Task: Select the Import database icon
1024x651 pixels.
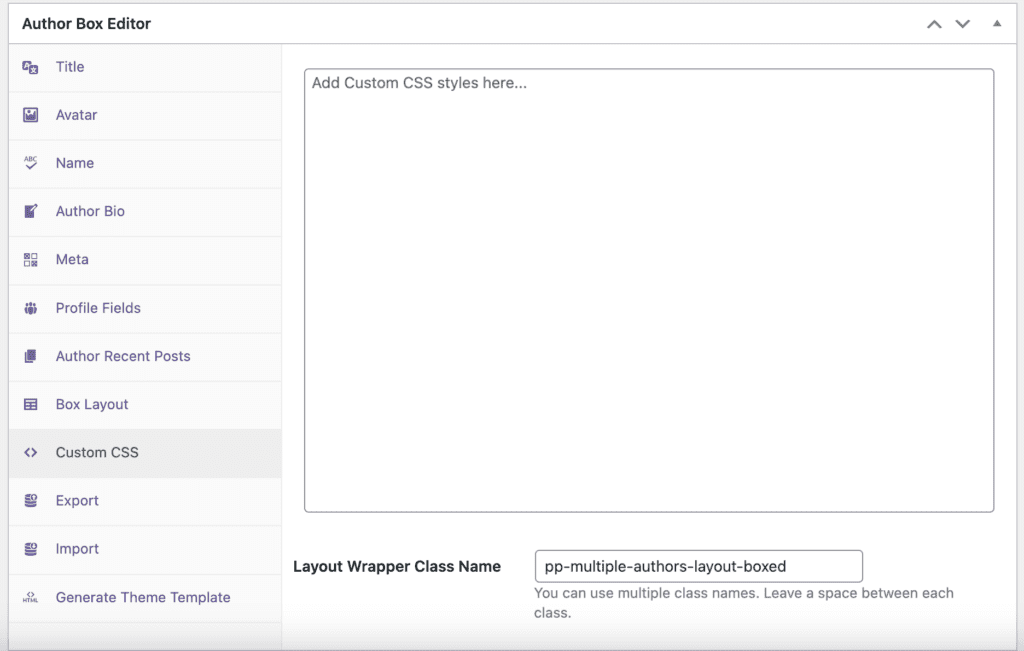Action: pos(32,548)
